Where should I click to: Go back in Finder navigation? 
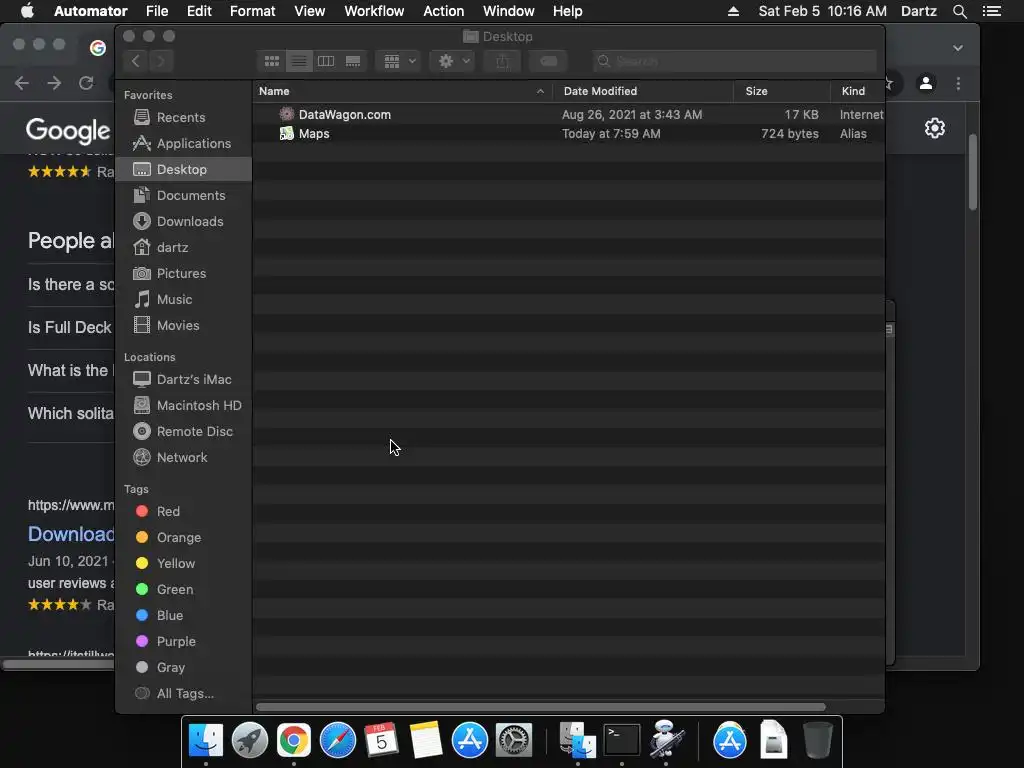coord(135,61)
